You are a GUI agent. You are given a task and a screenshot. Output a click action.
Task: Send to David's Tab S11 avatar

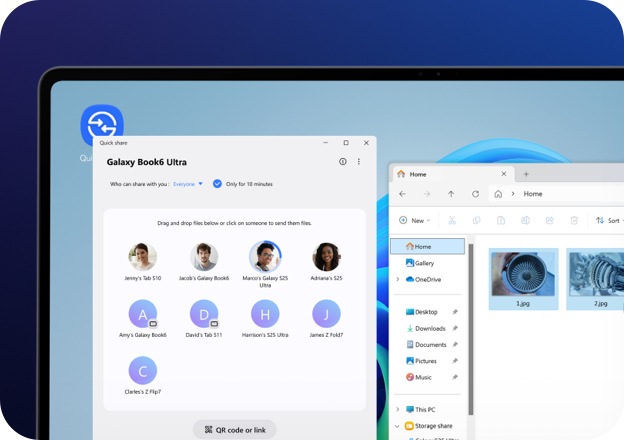pyautogui.click(x=204, y=314)
